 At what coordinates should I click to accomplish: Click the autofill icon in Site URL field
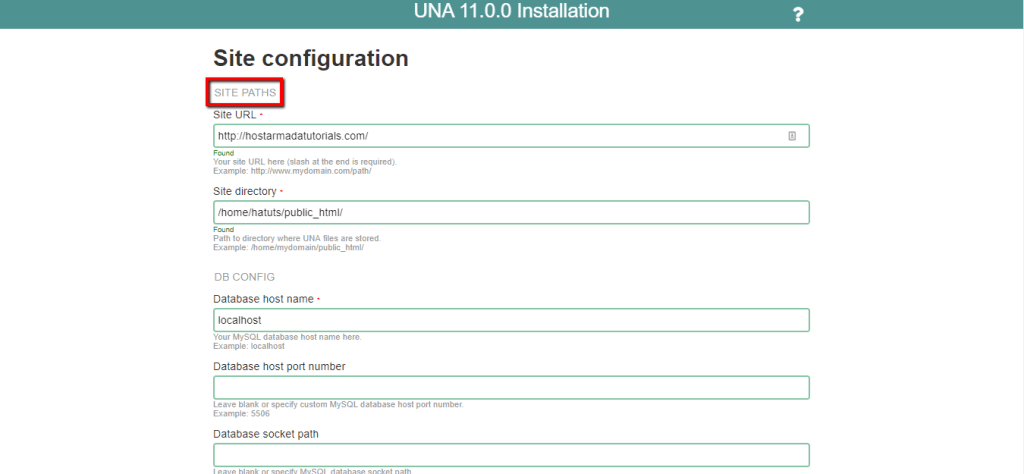[792, 136]
